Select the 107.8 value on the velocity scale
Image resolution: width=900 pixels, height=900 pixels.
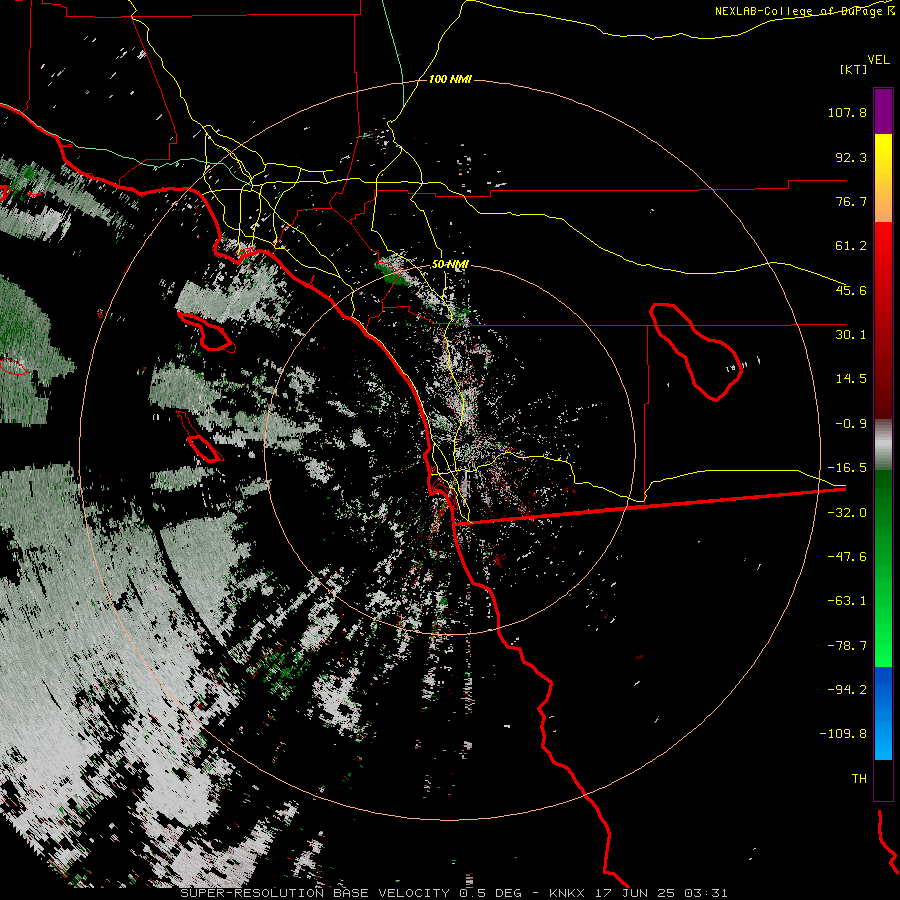click(x=847, y=112)
